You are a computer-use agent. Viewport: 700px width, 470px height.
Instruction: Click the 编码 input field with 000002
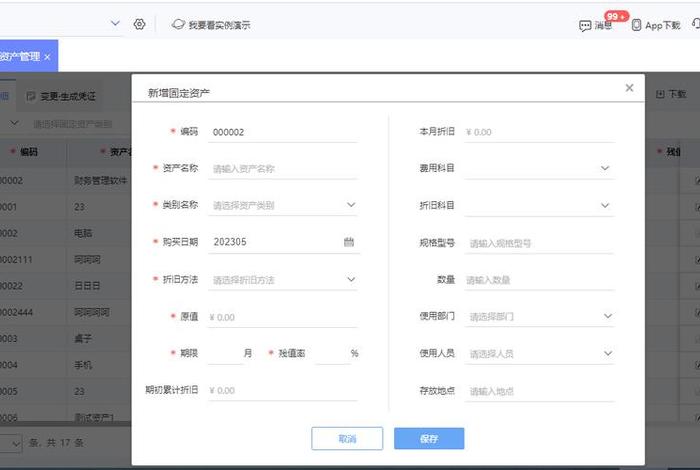[283, 132]
